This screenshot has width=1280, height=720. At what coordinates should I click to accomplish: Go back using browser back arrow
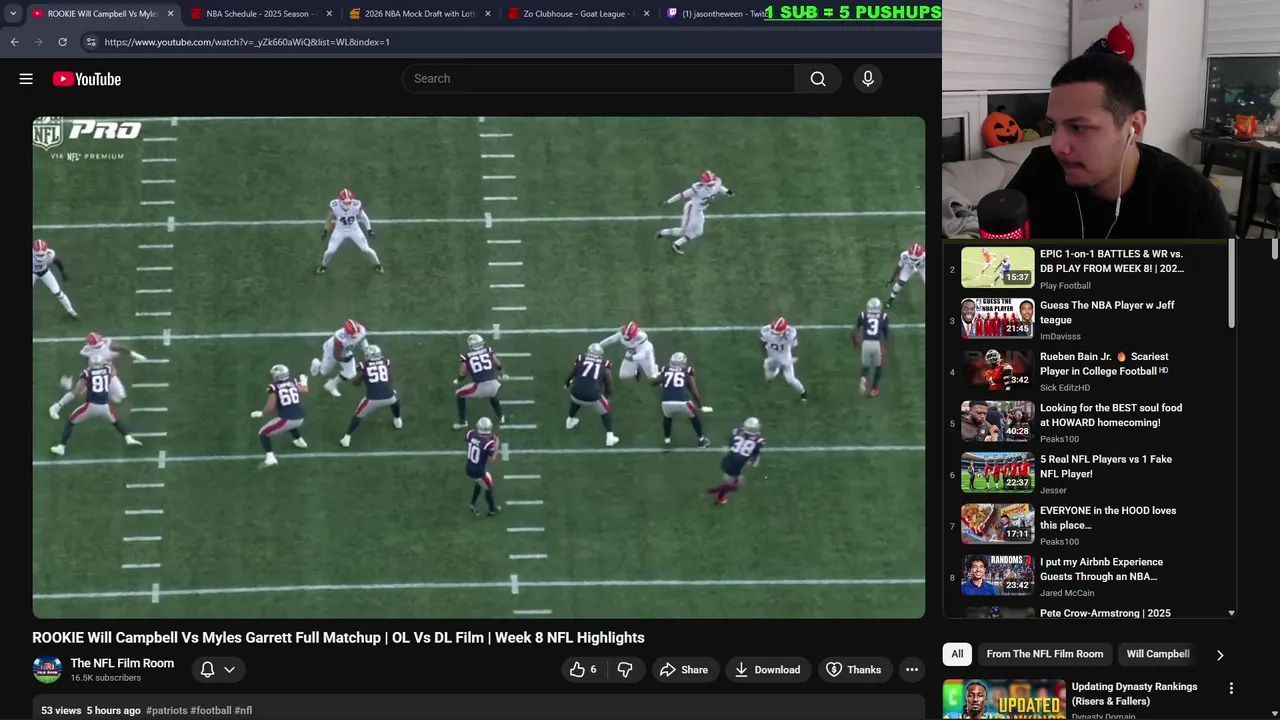point(14,42)
